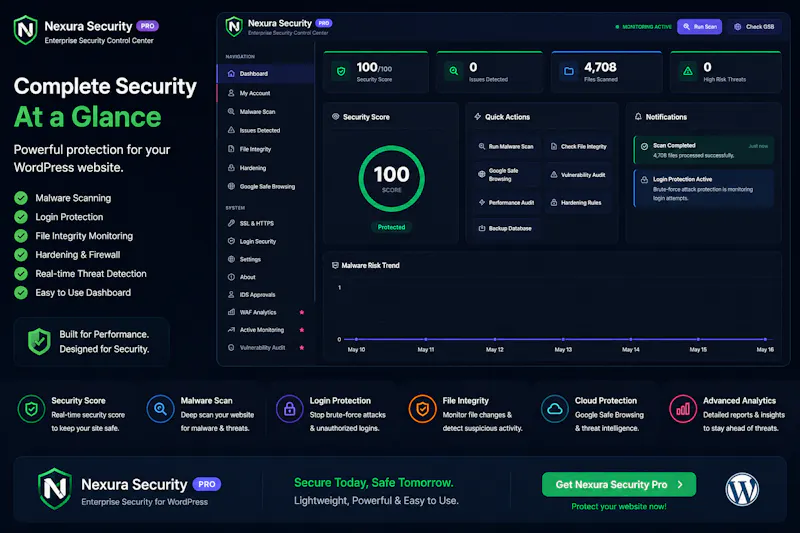Click the Real-time Threat Detection checkmark

21,273
